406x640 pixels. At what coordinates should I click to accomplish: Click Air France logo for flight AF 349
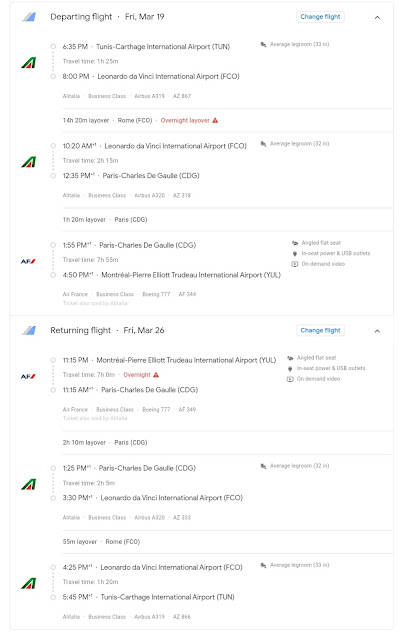(x=28, y=376)
